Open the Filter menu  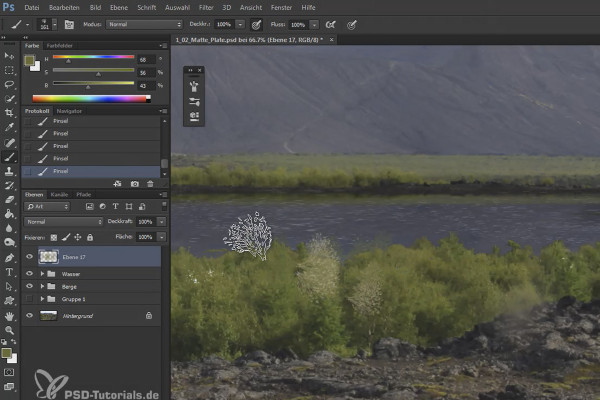point(206,7)
